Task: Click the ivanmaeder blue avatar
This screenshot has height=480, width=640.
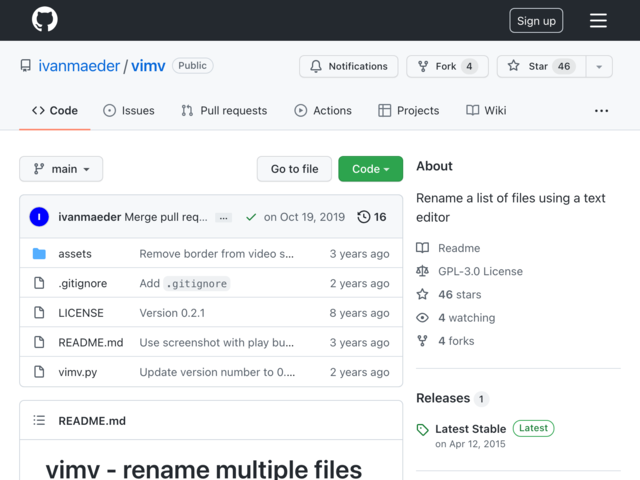Action: click(x=39, y=217)
